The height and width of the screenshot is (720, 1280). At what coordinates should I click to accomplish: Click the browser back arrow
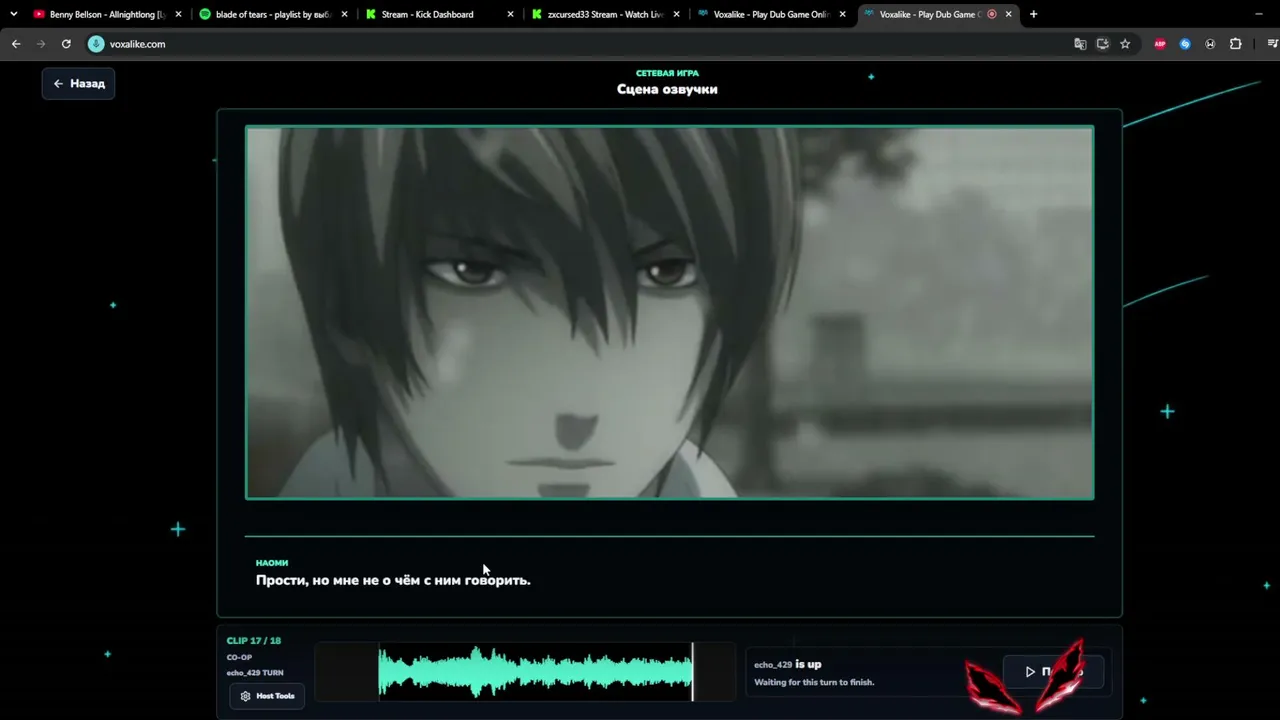16,44
